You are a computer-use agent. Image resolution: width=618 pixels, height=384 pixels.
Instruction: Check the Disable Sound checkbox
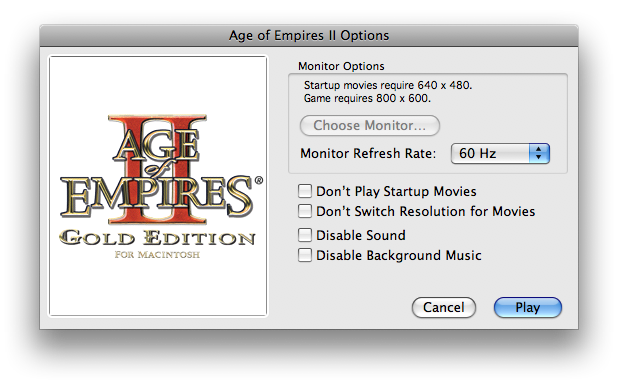tap(305, 235)
